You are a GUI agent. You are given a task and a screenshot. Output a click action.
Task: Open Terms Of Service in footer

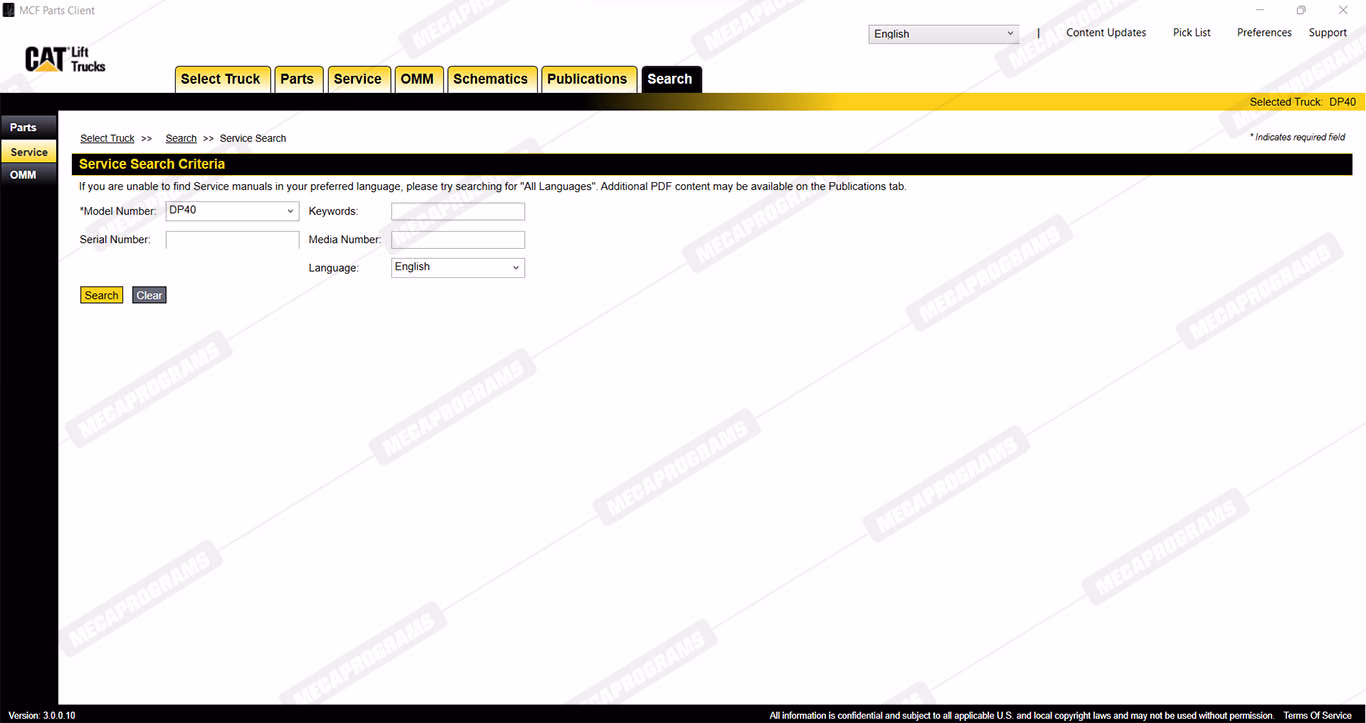click(1317, 716)
